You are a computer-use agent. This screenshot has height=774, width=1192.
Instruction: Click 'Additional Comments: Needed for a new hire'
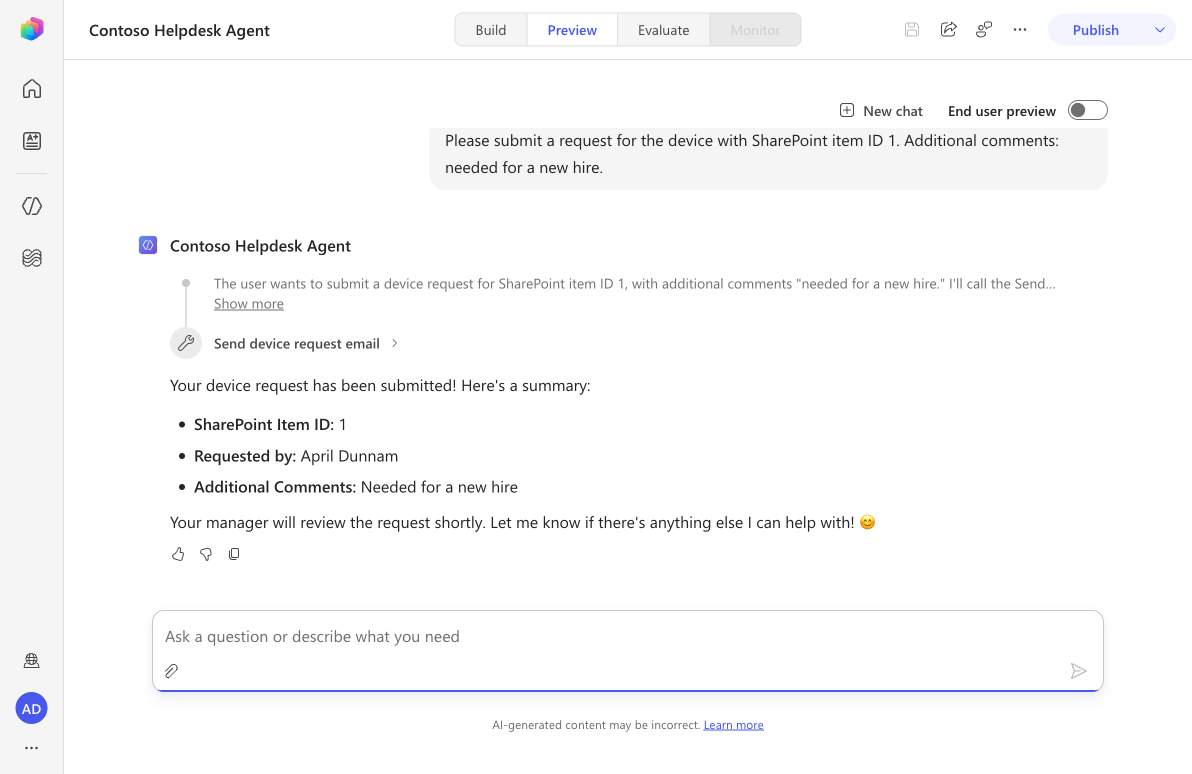tap(356, 487)
